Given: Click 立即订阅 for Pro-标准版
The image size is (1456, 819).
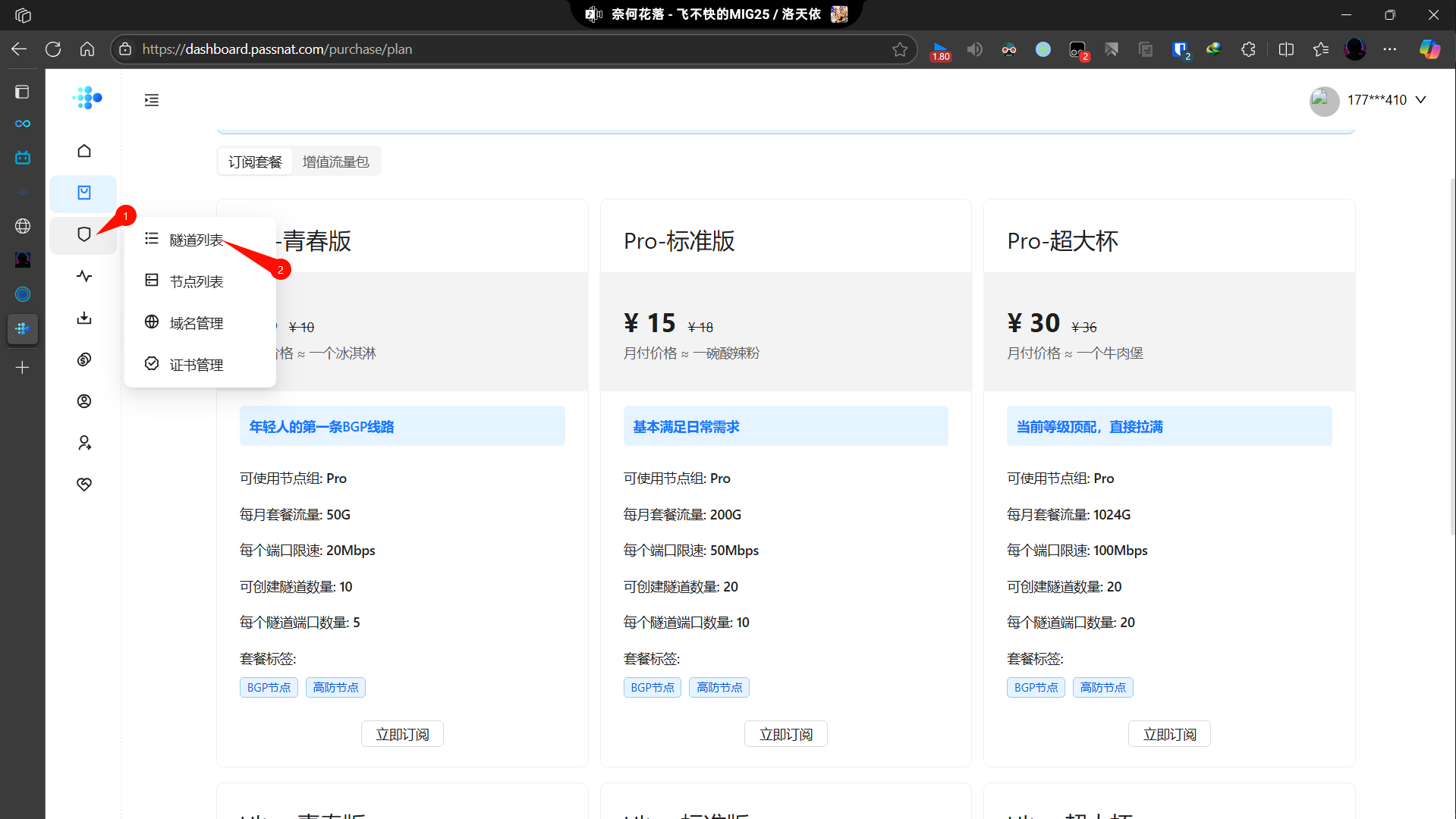Looking at the screenshot, I should 785,734.
